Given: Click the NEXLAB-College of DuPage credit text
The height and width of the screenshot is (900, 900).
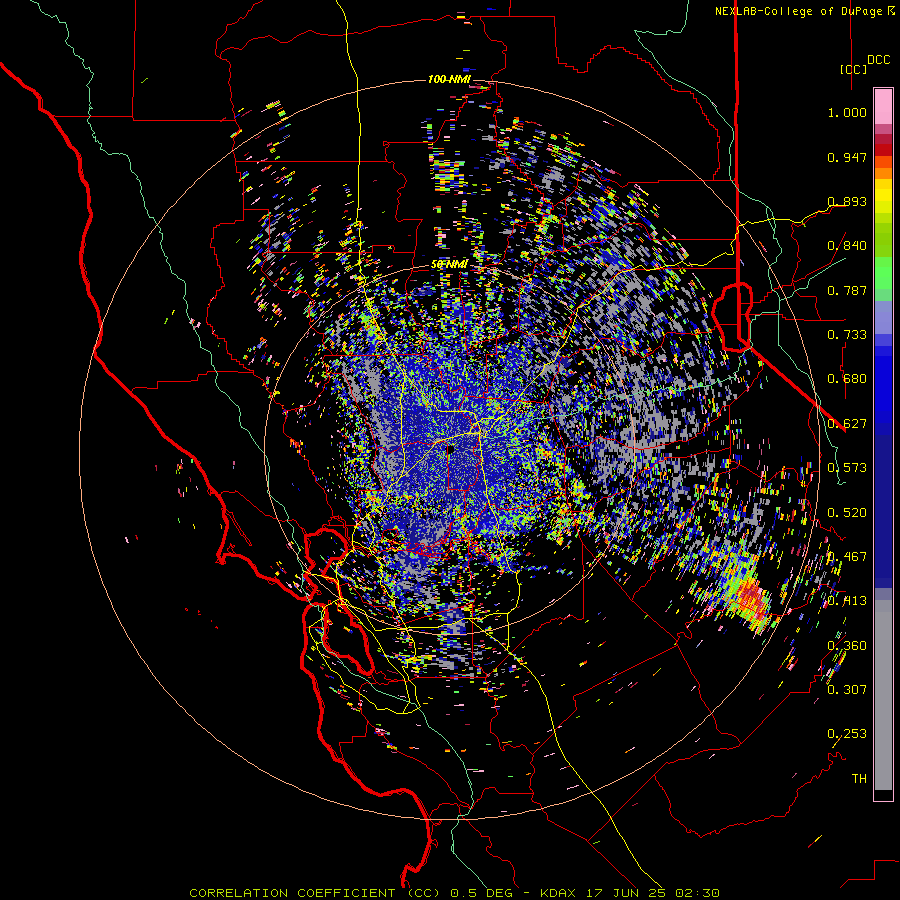Looking at the screenshot, I should (800, 11).
